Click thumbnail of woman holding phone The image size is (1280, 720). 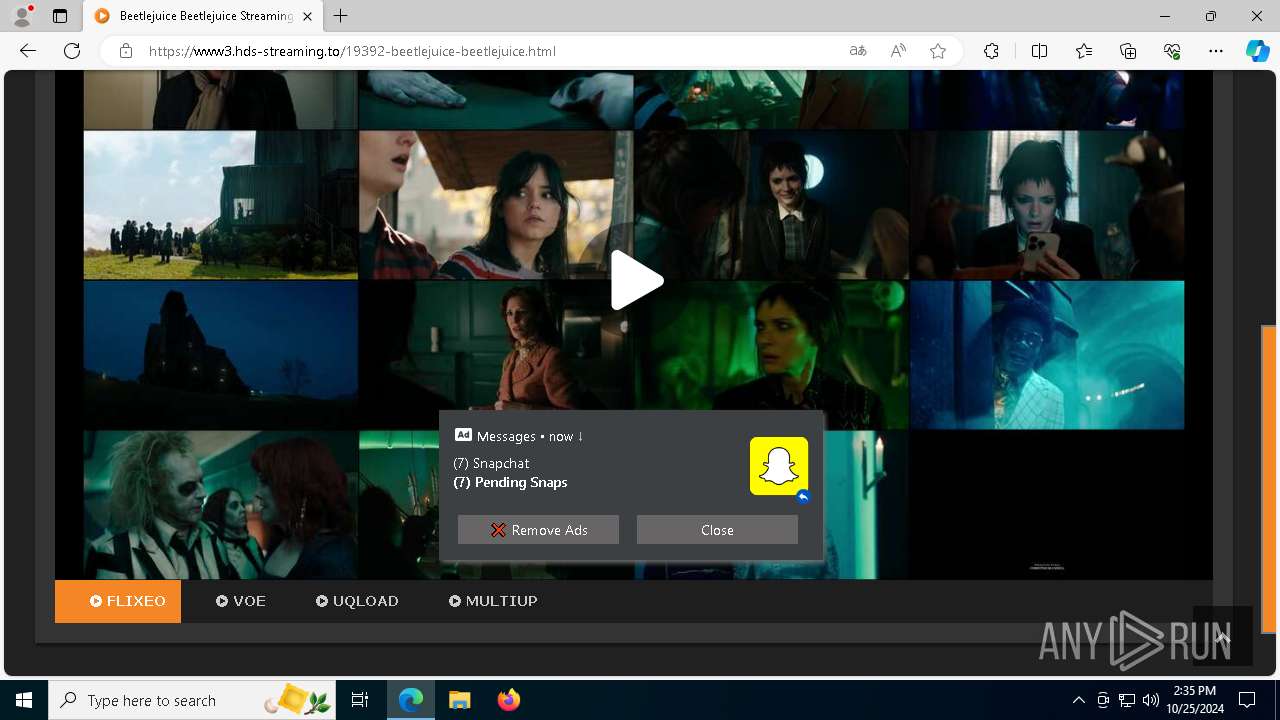pos(1047,205)
